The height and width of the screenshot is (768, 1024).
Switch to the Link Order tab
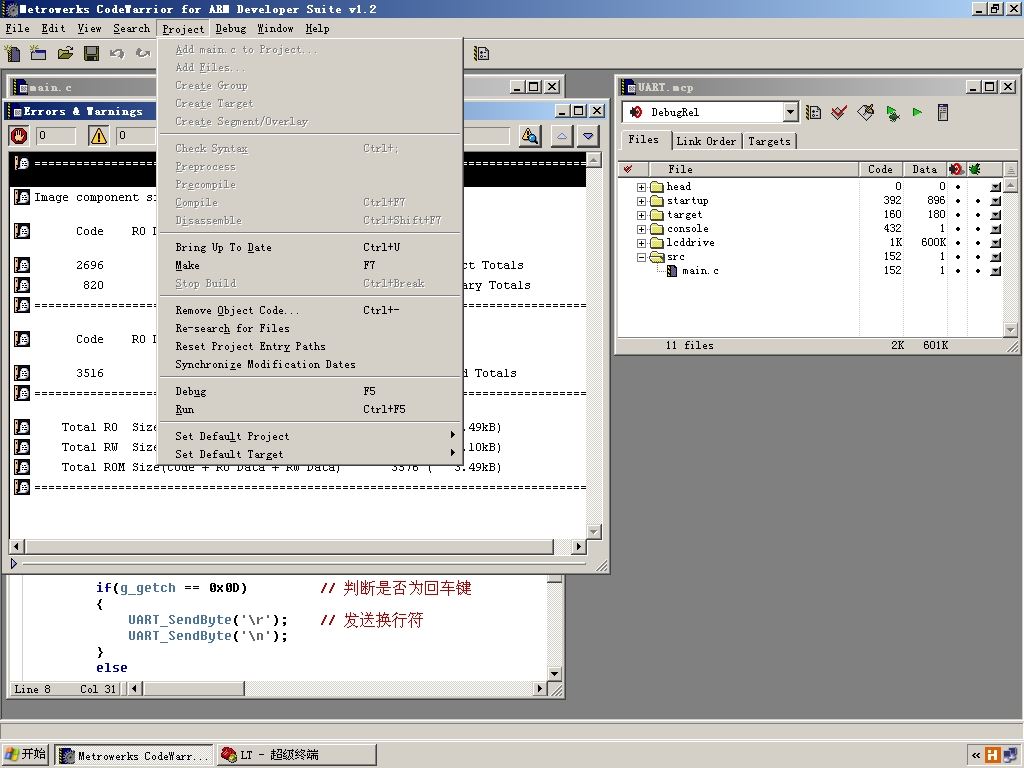pyautogui.click(x=706, y=141)
